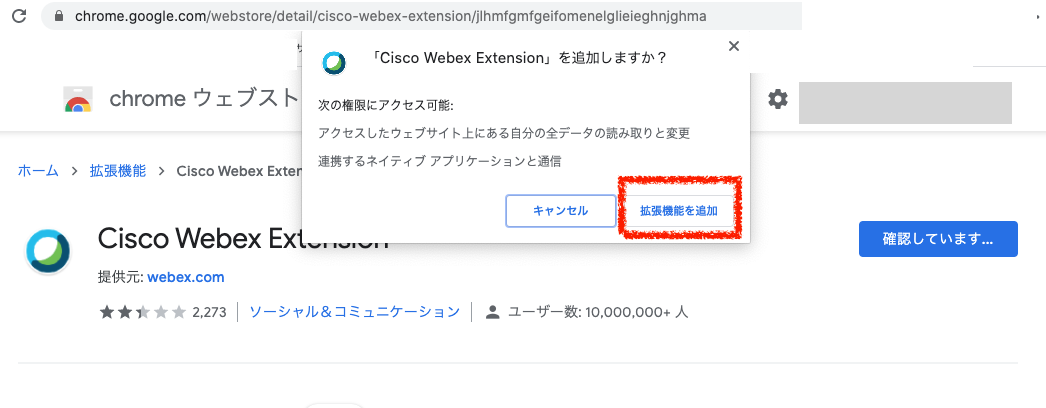
Task: Open the web store settings gear
Action: click(x=777, y=99)
